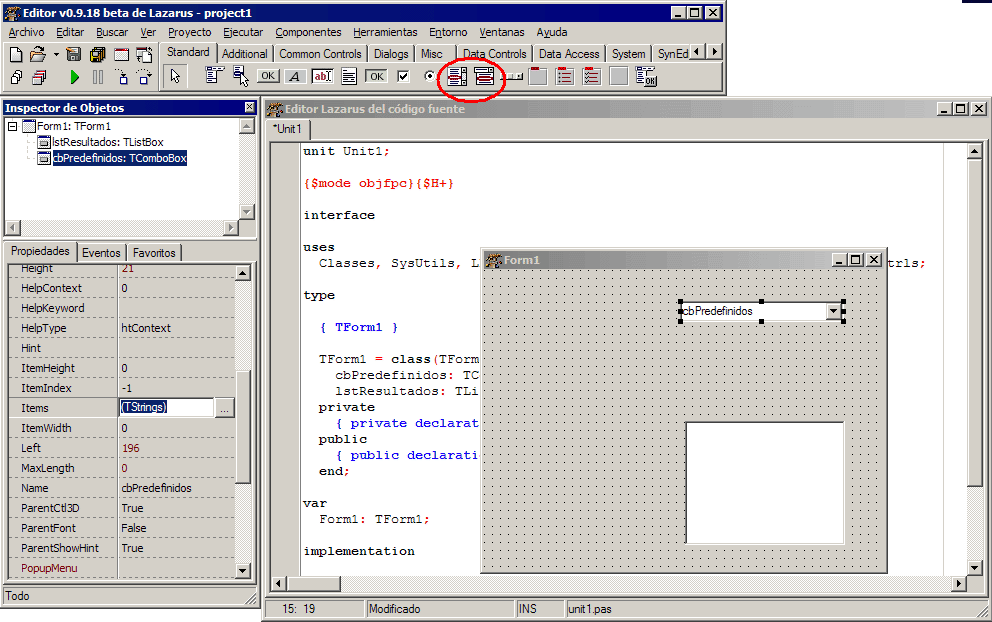Click the Step Into debug icon
Viewport: 992px width, 622px height.
point(121,77)
